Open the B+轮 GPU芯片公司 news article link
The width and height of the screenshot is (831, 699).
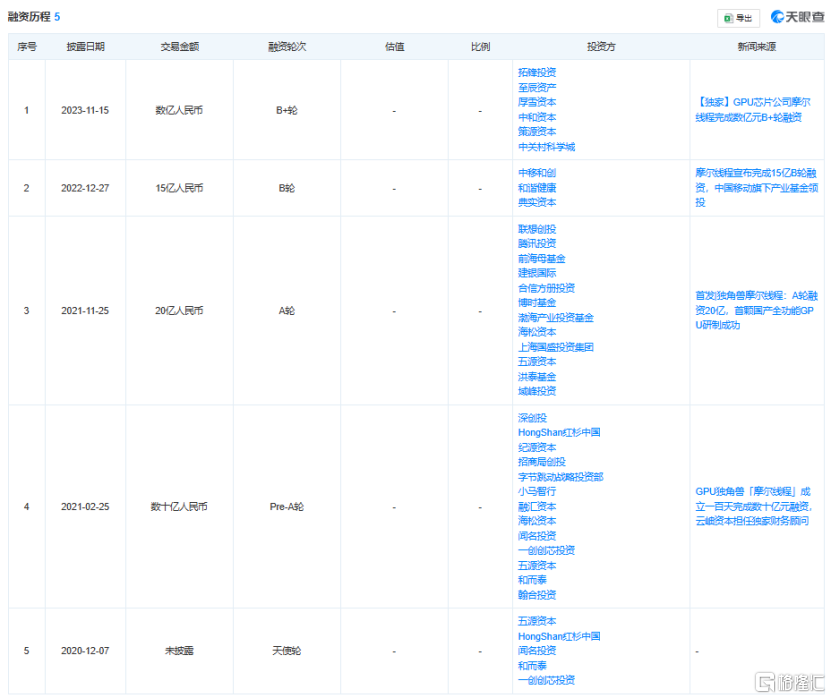pos(753,110)
